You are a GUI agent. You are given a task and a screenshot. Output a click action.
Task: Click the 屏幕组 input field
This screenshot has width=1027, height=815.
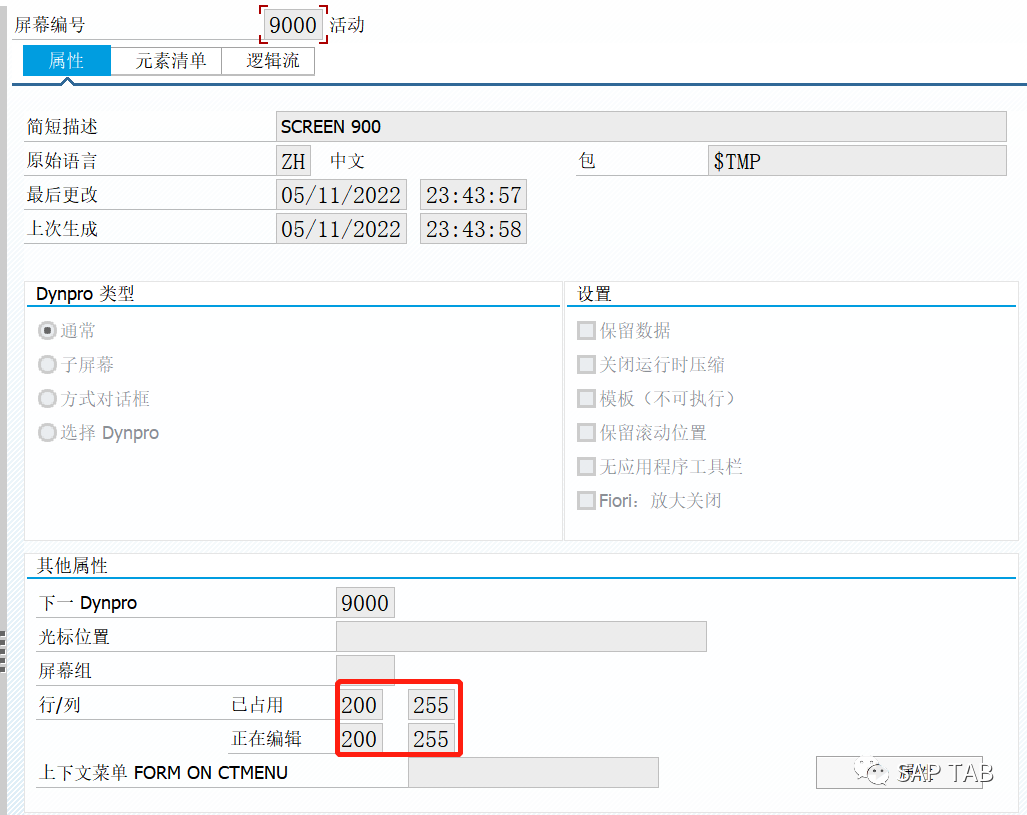click(365, 670)
